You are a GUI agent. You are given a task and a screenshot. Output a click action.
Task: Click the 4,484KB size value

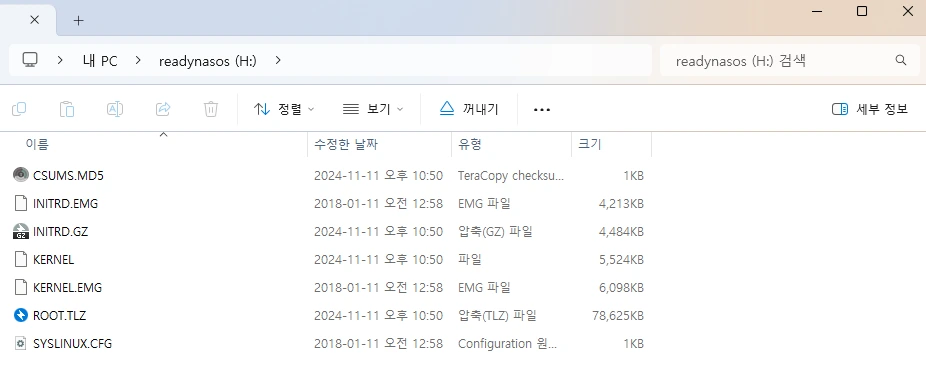[621, 231]
